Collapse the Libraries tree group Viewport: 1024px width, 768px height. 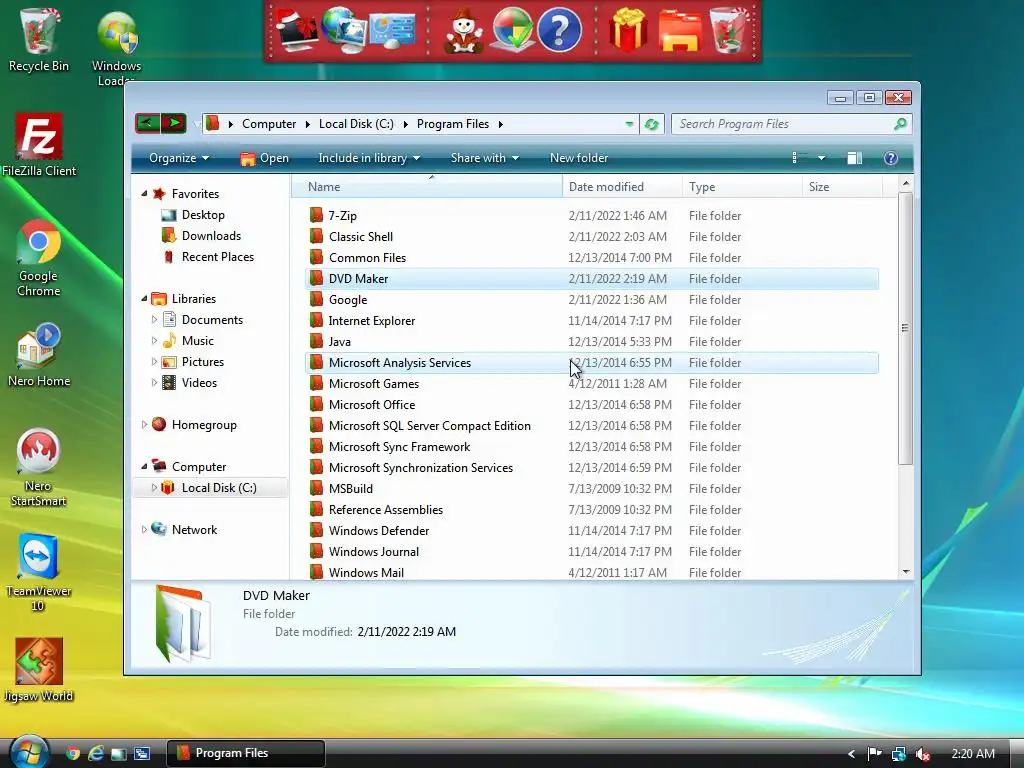tap(144, 299)
